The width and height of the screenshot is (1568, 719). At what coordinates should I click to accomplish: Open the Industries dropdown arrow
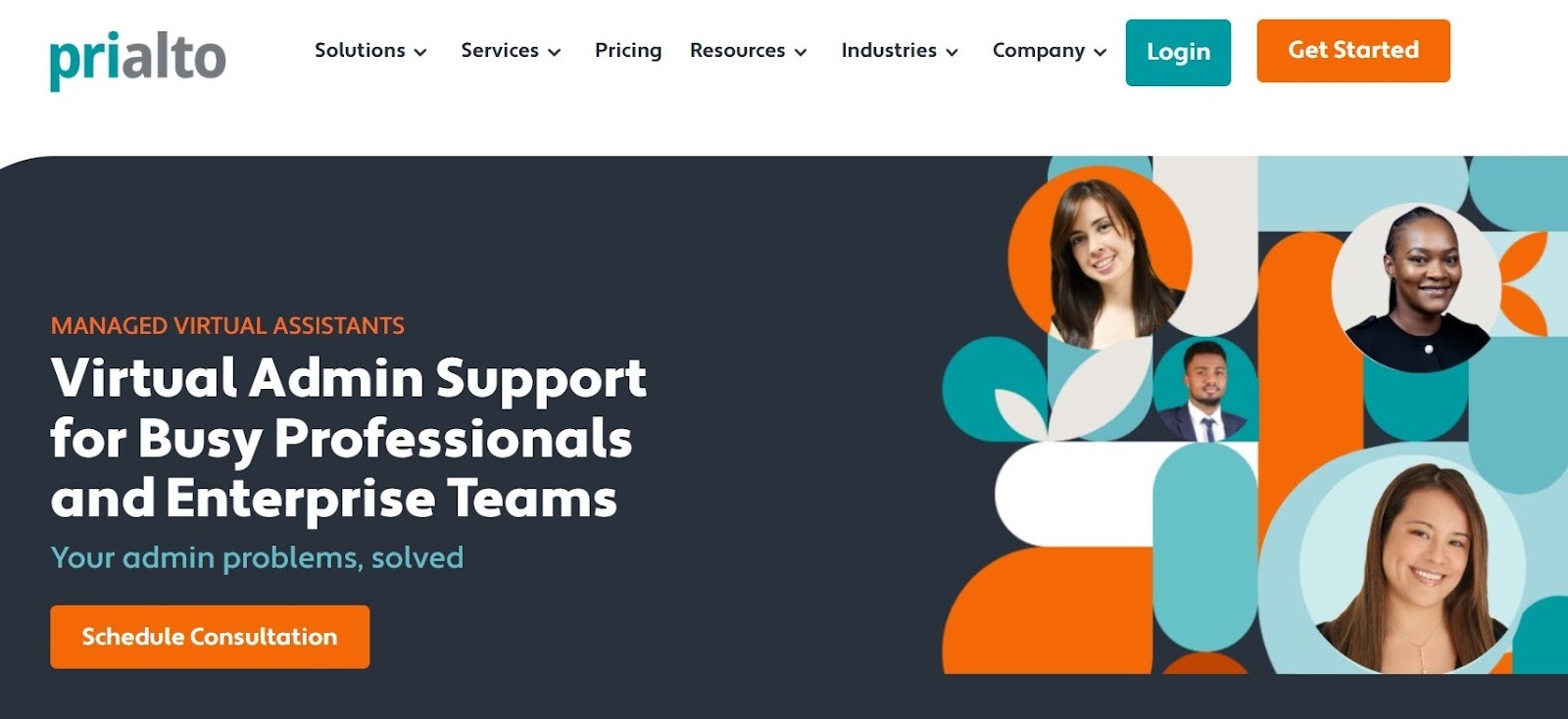coord(952,52)
